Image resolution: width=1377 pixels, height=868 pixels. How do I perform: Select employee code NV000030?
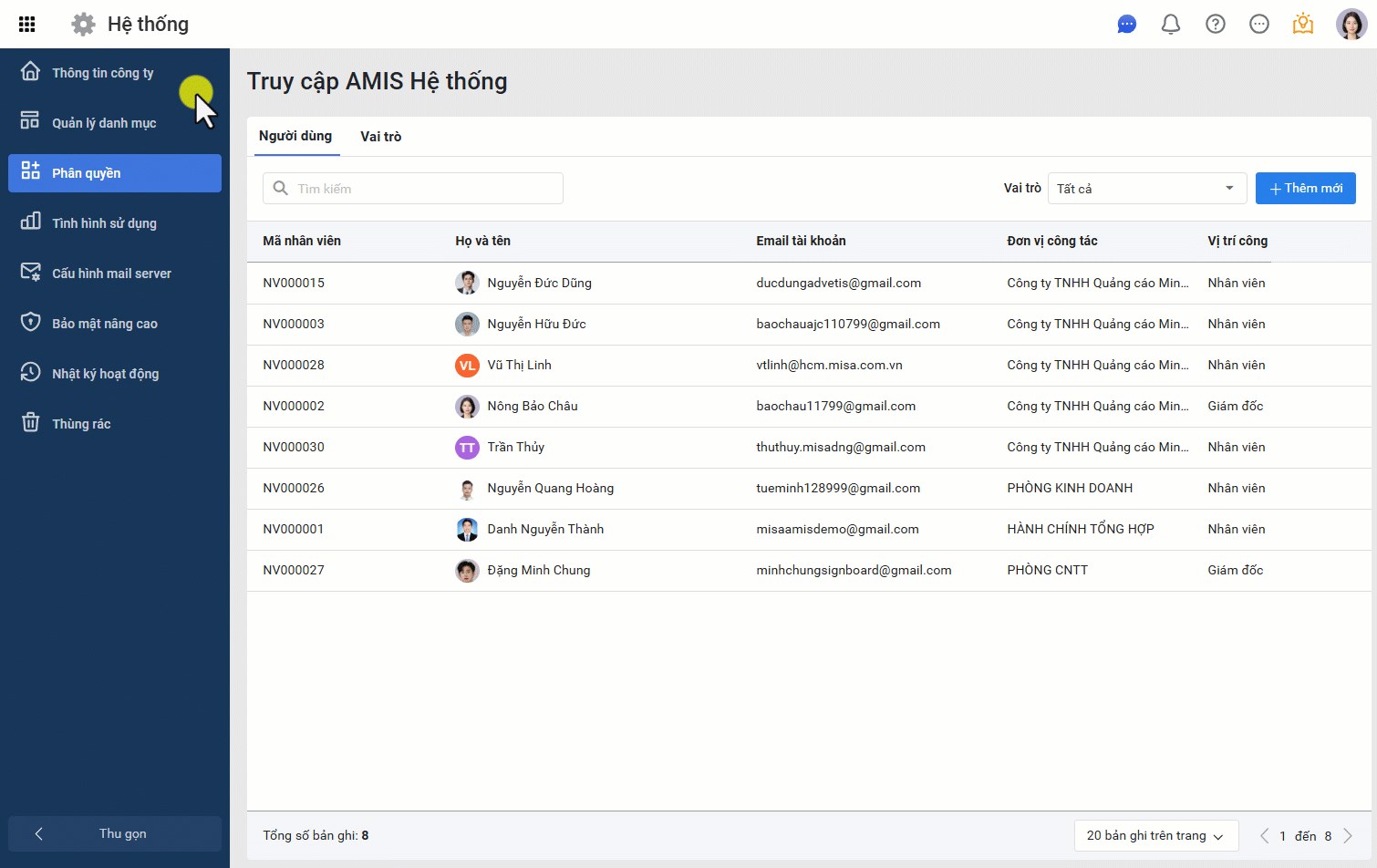click(294, 447)
